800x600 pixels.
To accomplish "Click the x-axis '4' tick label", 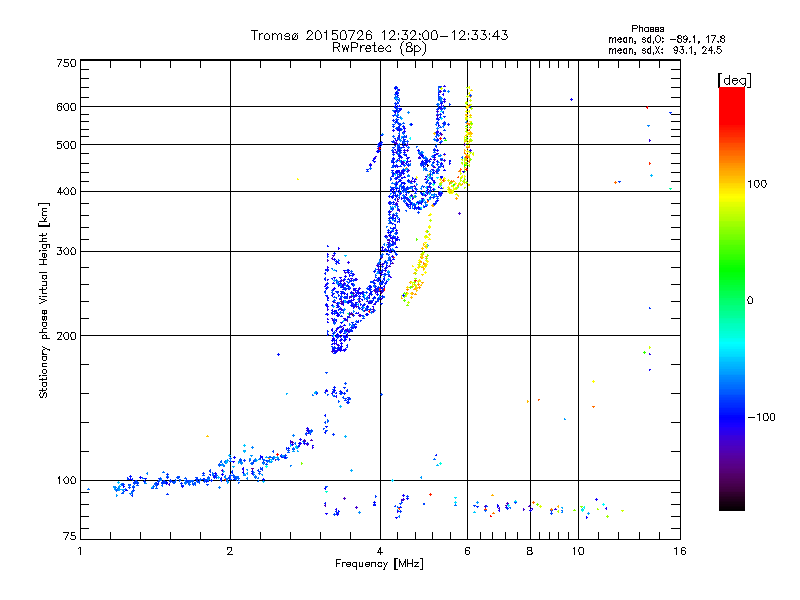I will (380, 551).
